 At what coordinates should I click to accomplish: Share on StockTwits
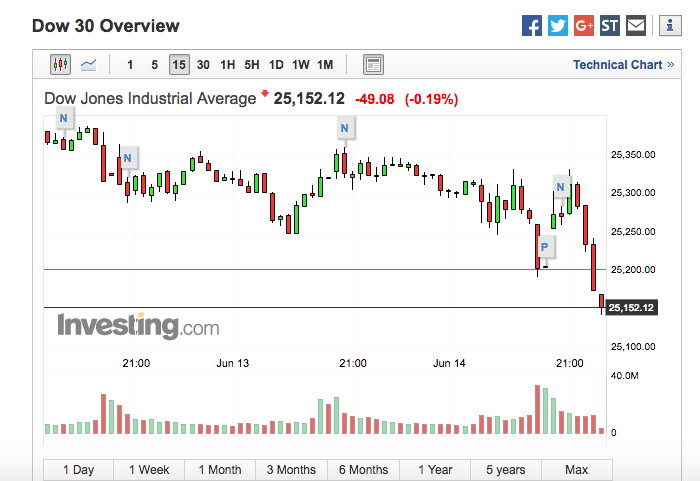[x=610, y=26]
